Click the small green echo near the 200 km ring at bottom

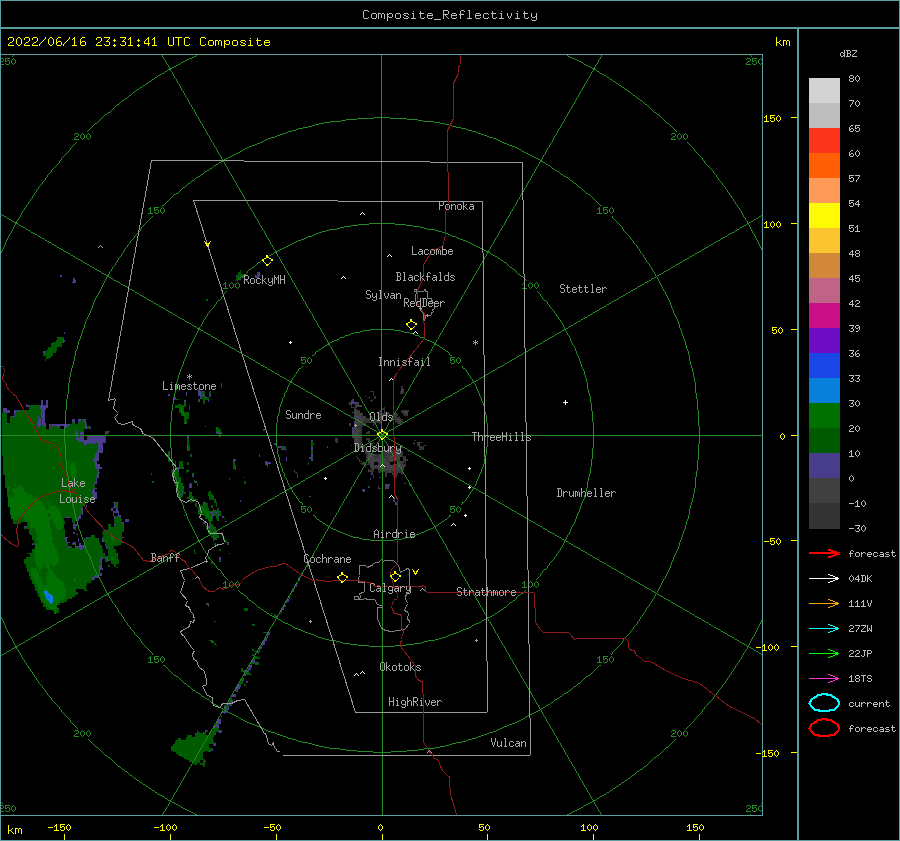[195, 746]
